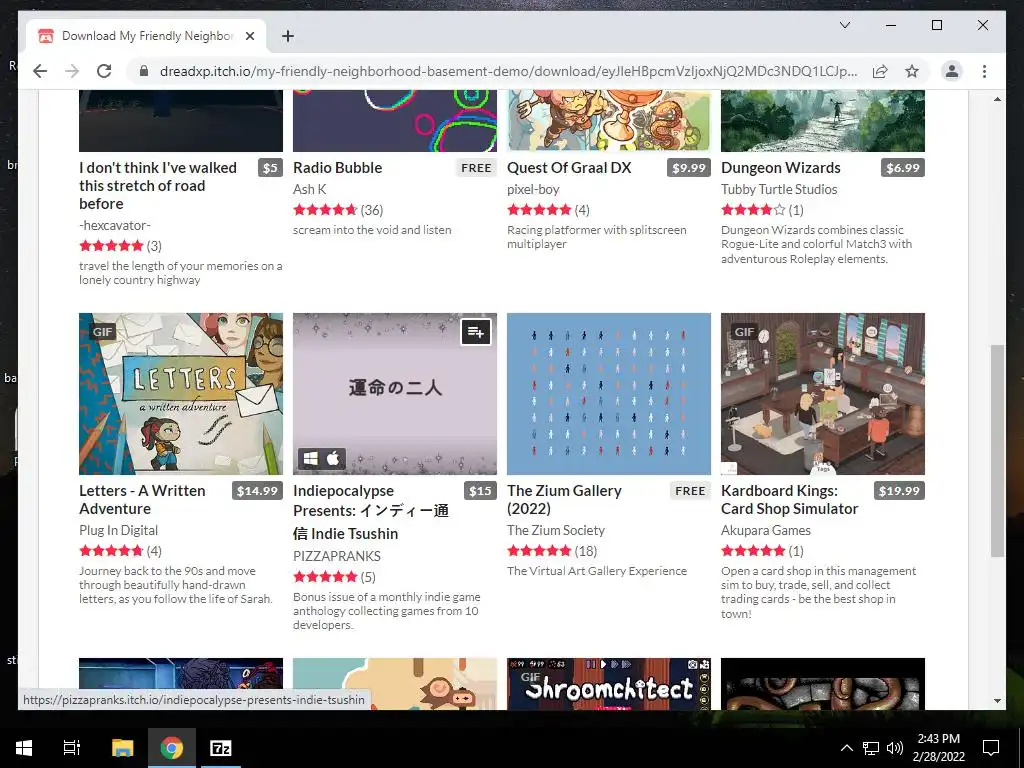Open The Zium Gallery (2022) title link

point(564,500)
